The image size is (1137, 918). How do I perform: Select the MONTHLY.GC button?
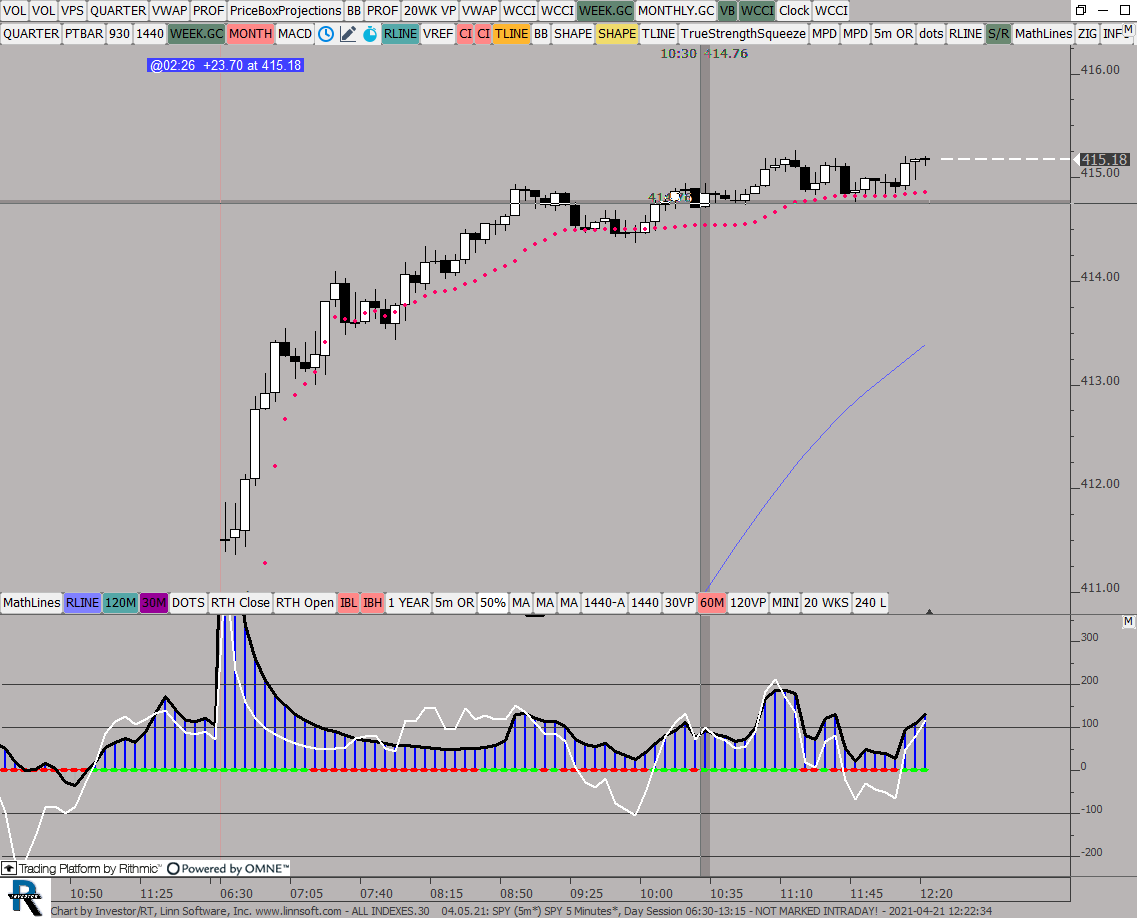click(x=677, y=11)
